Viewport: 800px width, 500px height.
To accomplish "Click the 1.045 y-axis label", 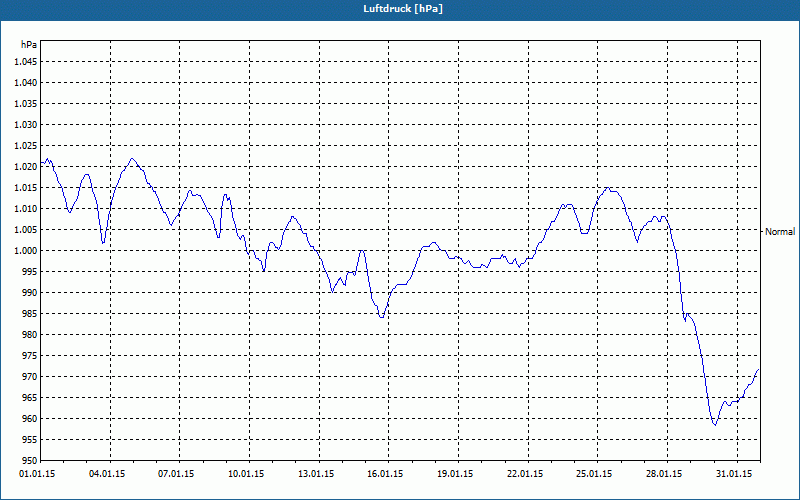I will click(26, 62).
